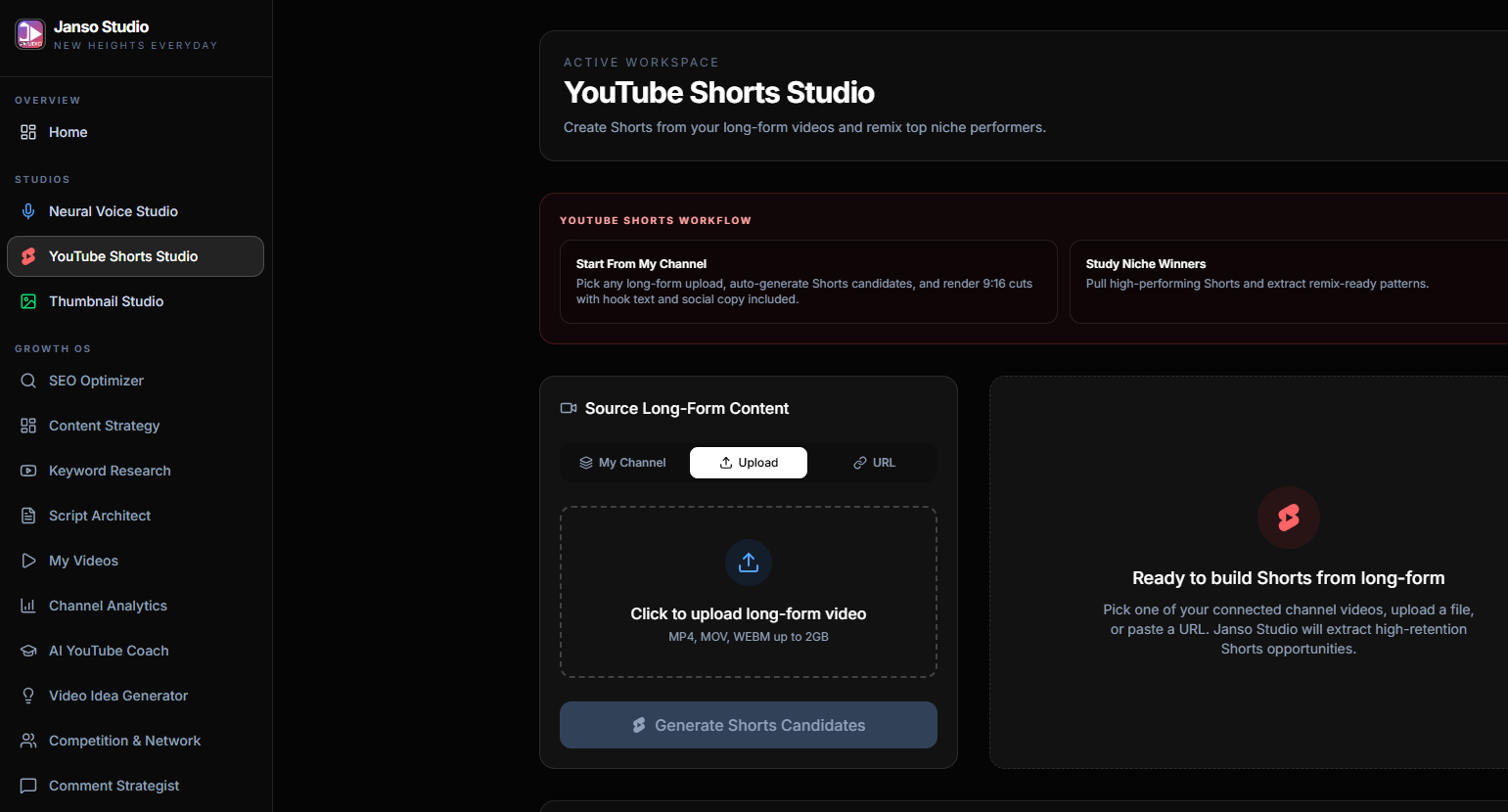
Task: Click the Thumbnail Studio image icon
Action: click(28, 301)
